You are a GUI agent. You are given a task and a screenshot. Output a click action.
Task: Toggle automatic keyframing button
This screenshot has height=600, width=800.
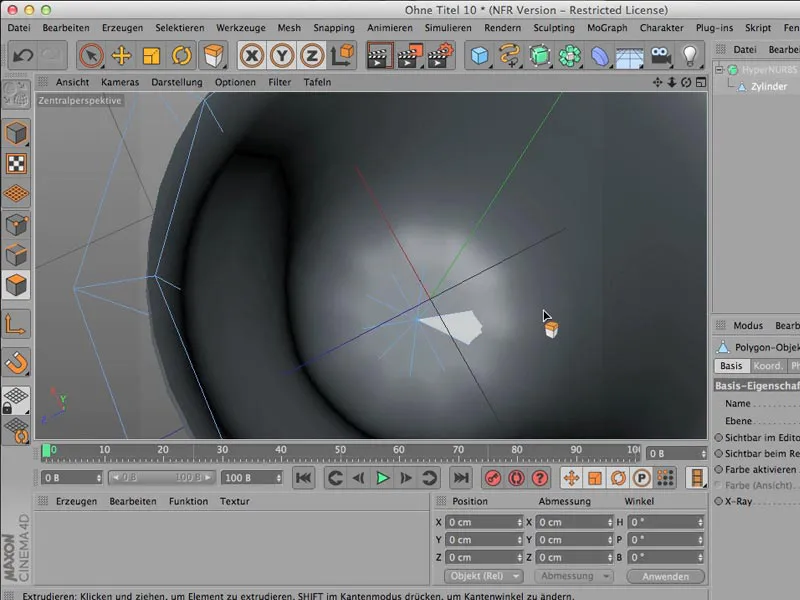(516, 478)
